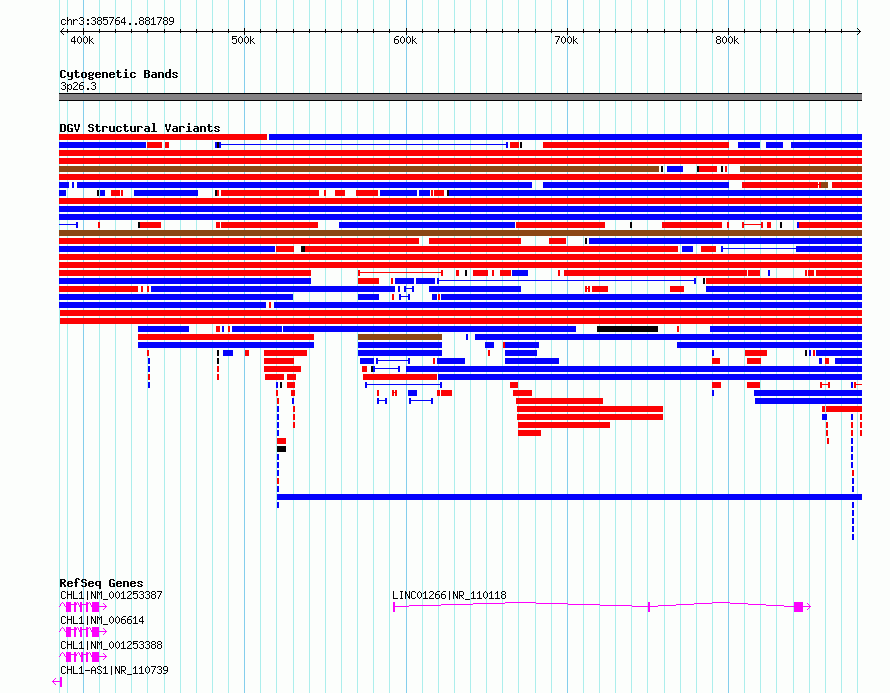Screen dimensions: 890x693
Task: Select the Cytogenetic Bands track title
Action: 119,74
